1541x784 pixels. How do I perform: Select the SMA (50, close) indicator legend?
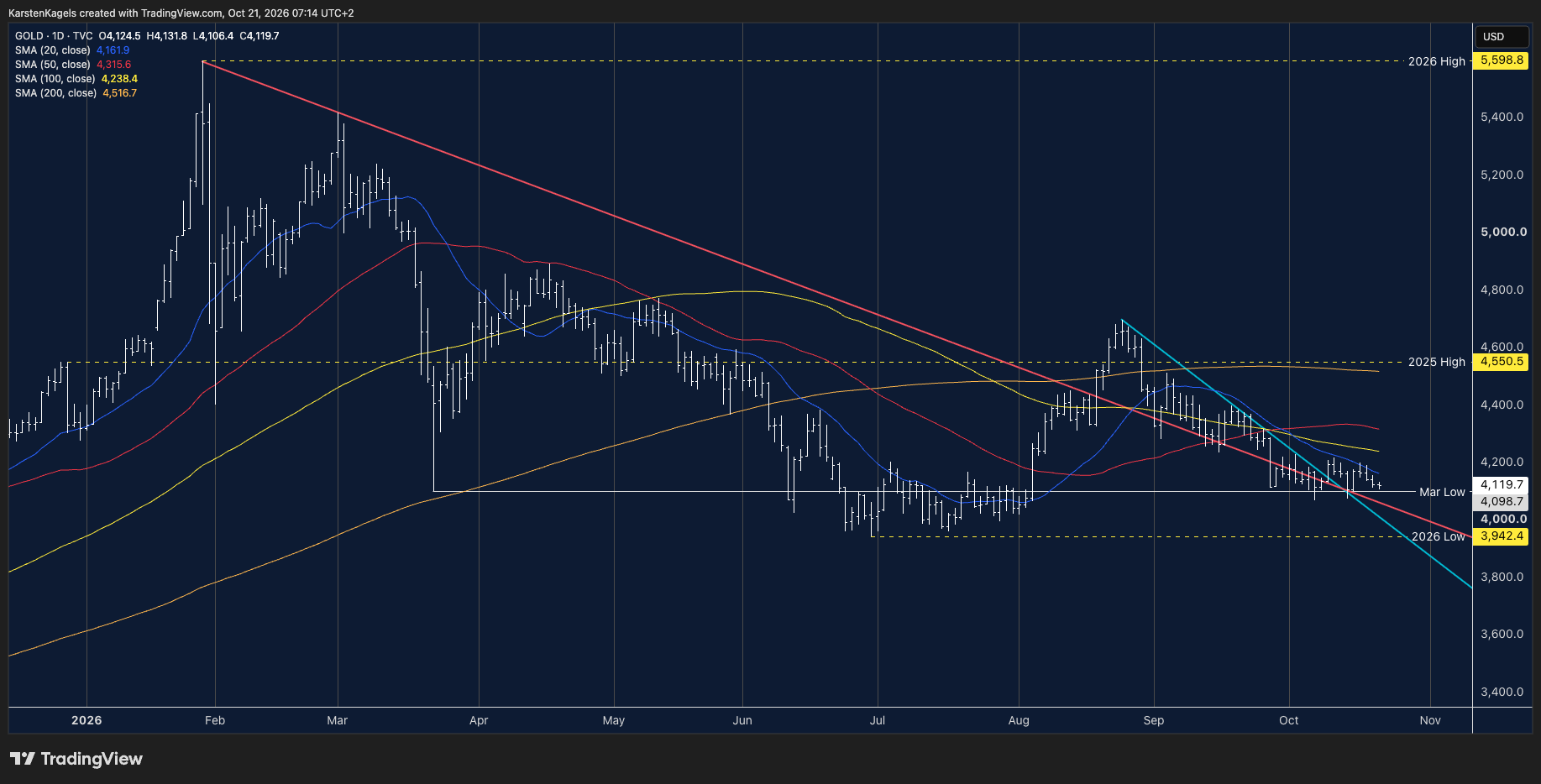pos(53,65)
